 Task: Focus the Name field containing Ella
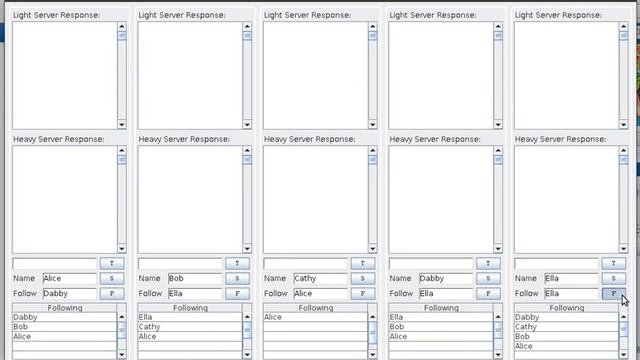571,278
